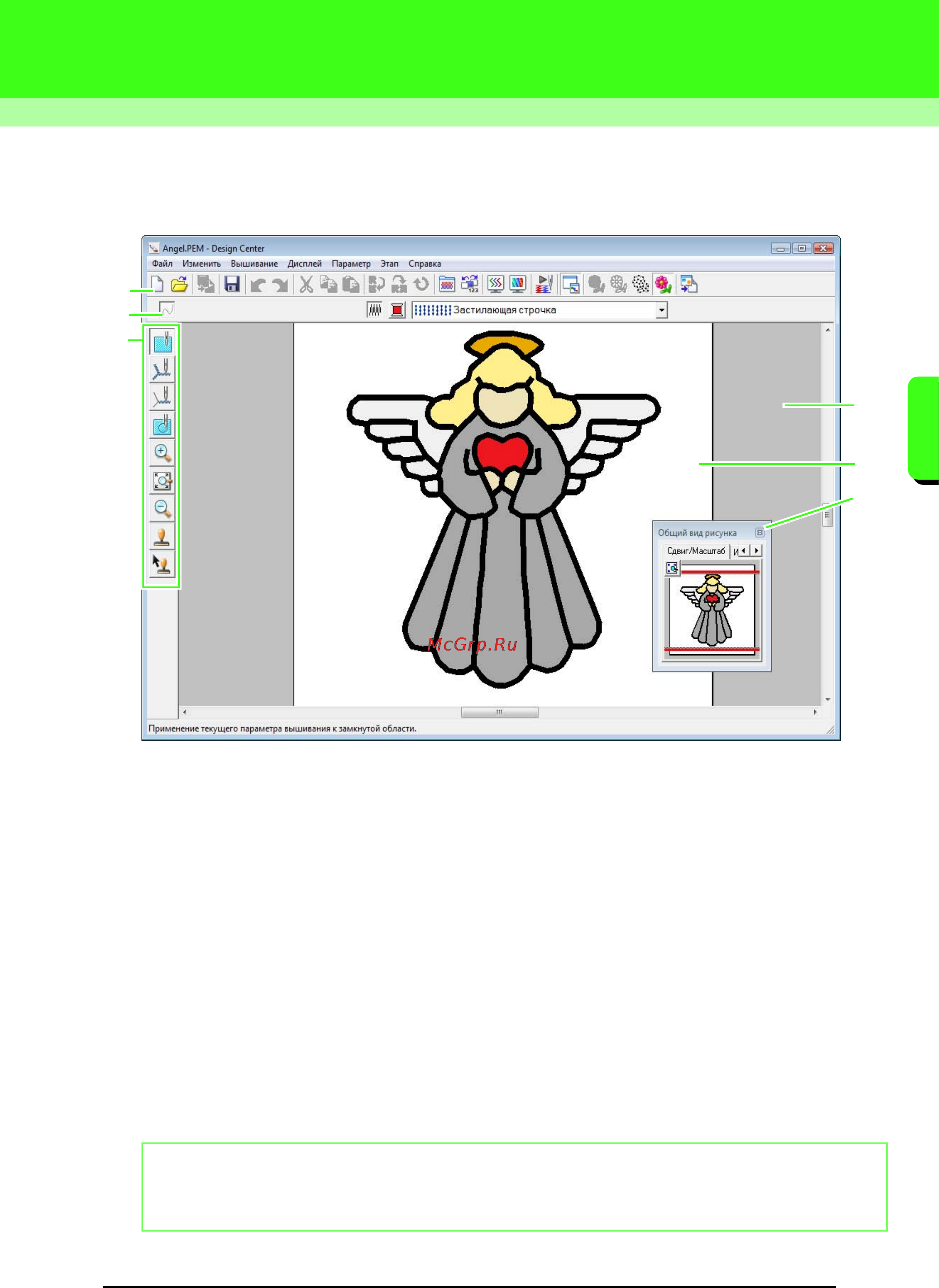The height and width of the screenshot is (1288, 939).
Task: Open a file with the folder icon
Action: coord(179,283)
